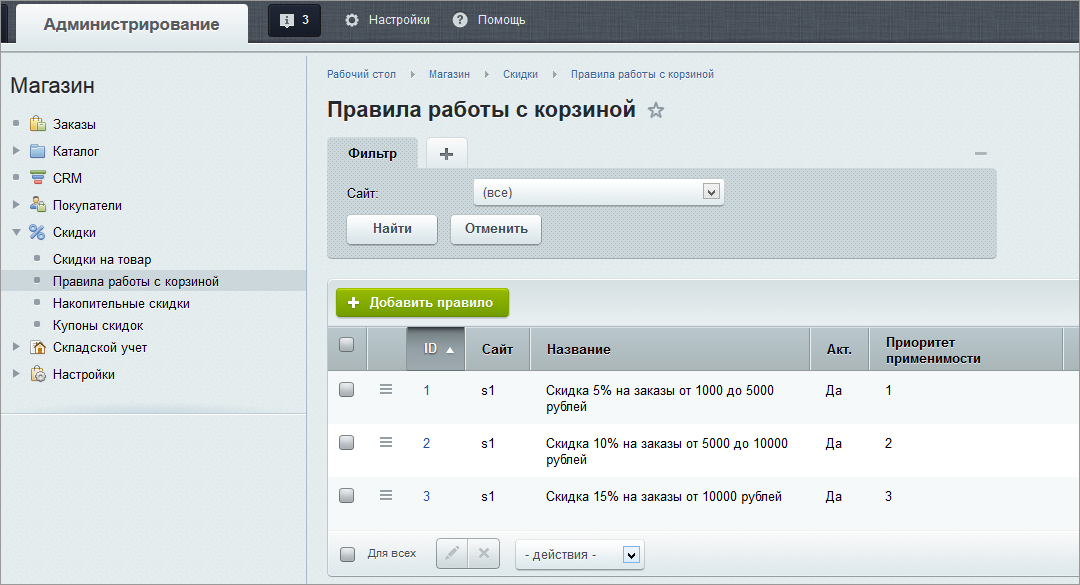The height and width of the screenshot is (585, 1080).
Task: Add page to favorites with star icon
Action: [x=656, y=110]
